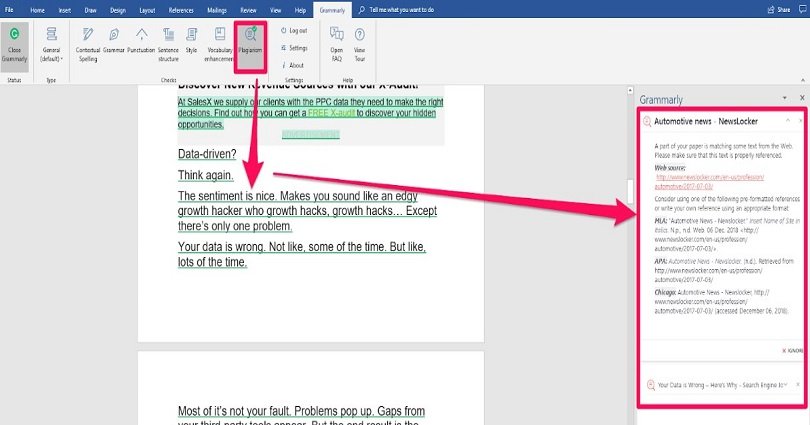Open the General (default) document type dropdown
The width and height of the screenshot is (810, 425).
tap(51, 46)
